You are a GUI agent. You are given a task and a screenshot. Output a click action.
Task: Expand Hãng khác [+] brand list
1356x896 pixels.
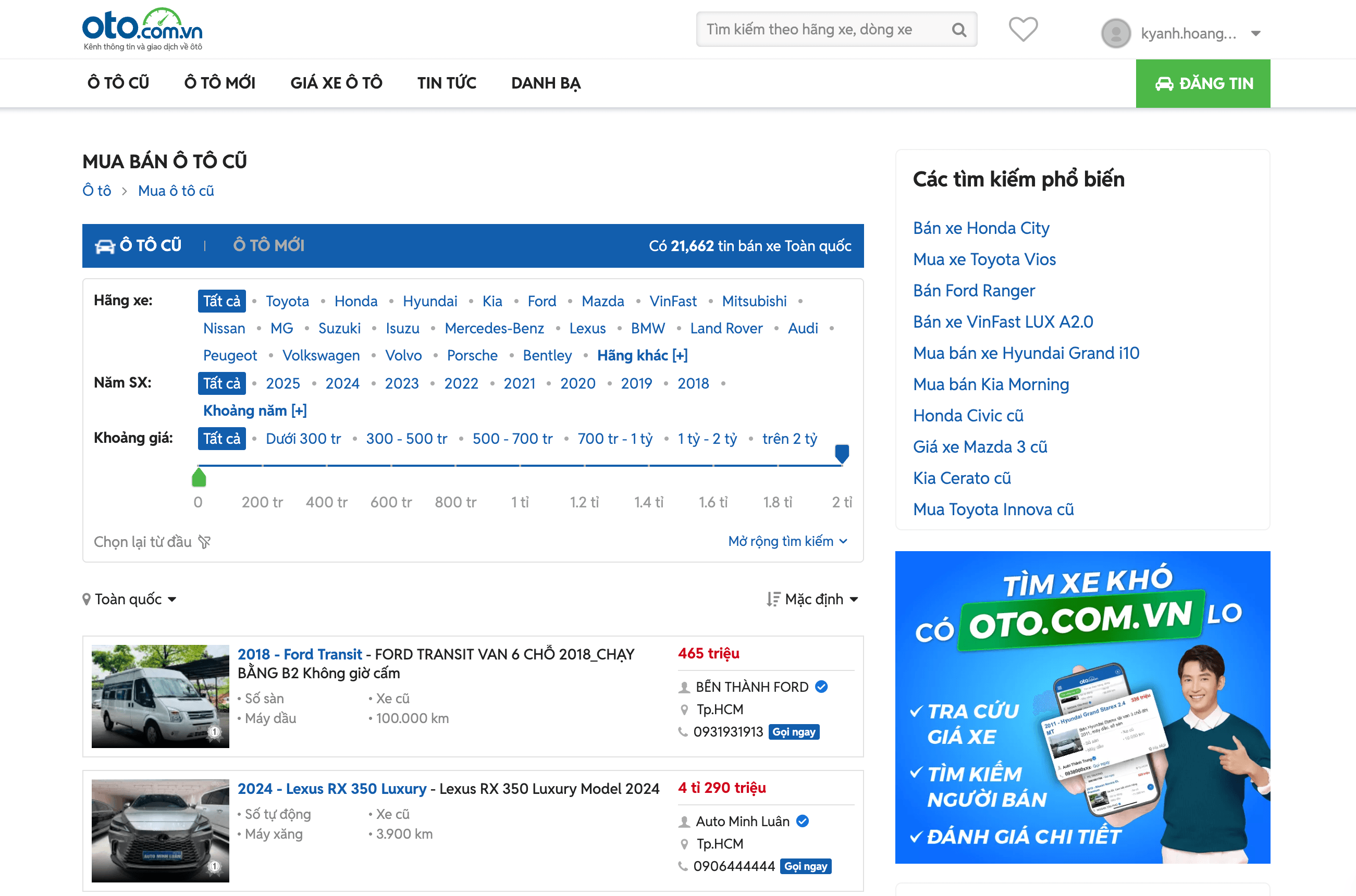[x=642, y=355]
